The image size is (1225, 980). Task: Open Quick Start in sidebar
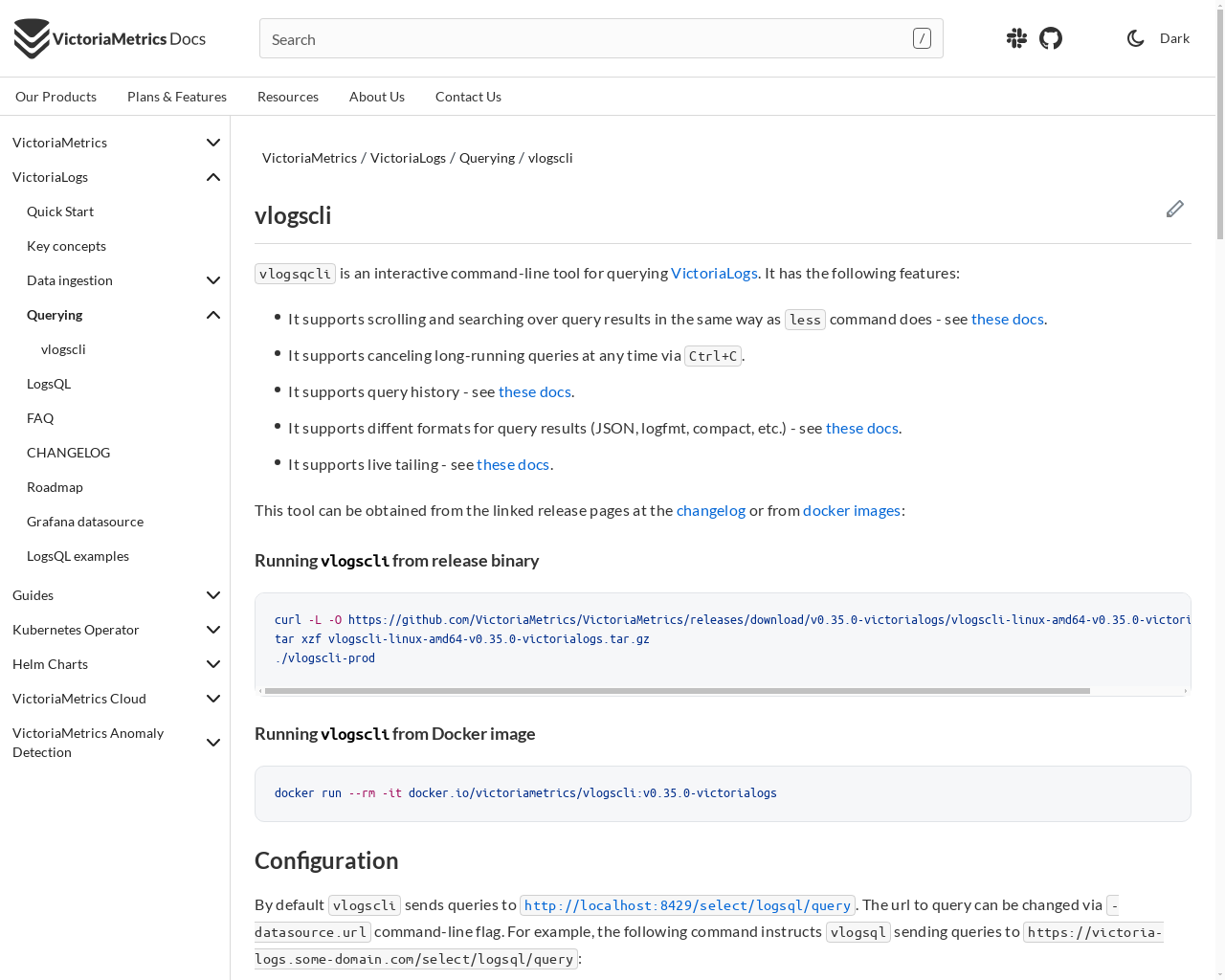(60, 212)
